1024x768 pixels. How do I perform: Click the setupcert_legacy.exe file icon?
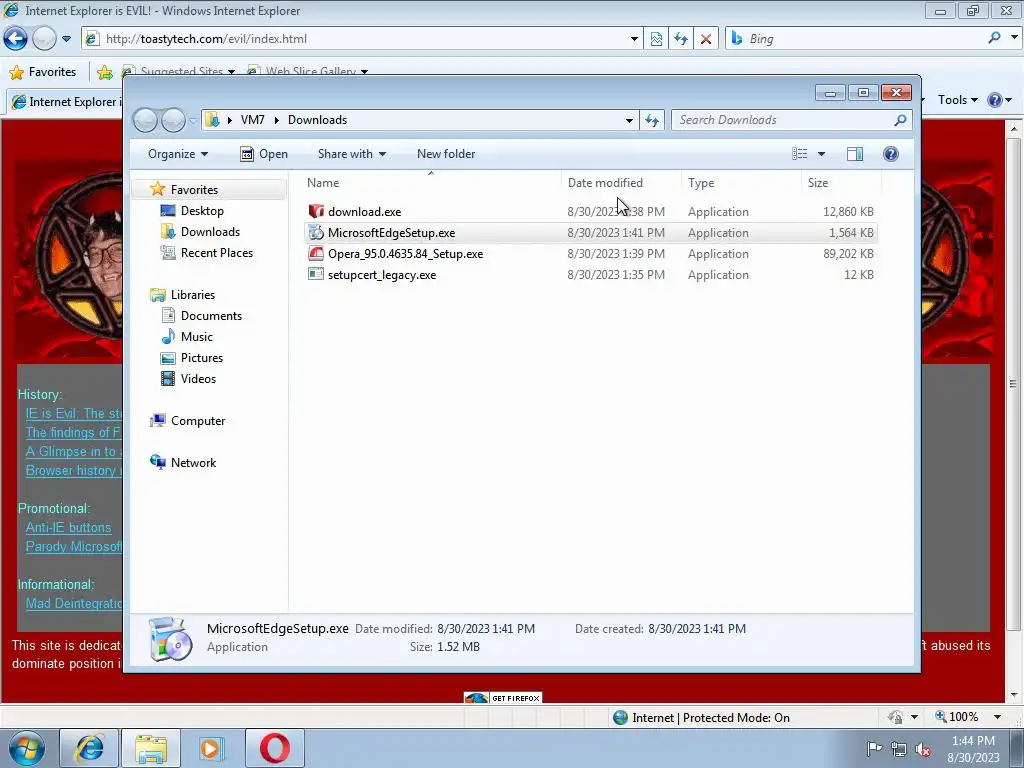316,274
